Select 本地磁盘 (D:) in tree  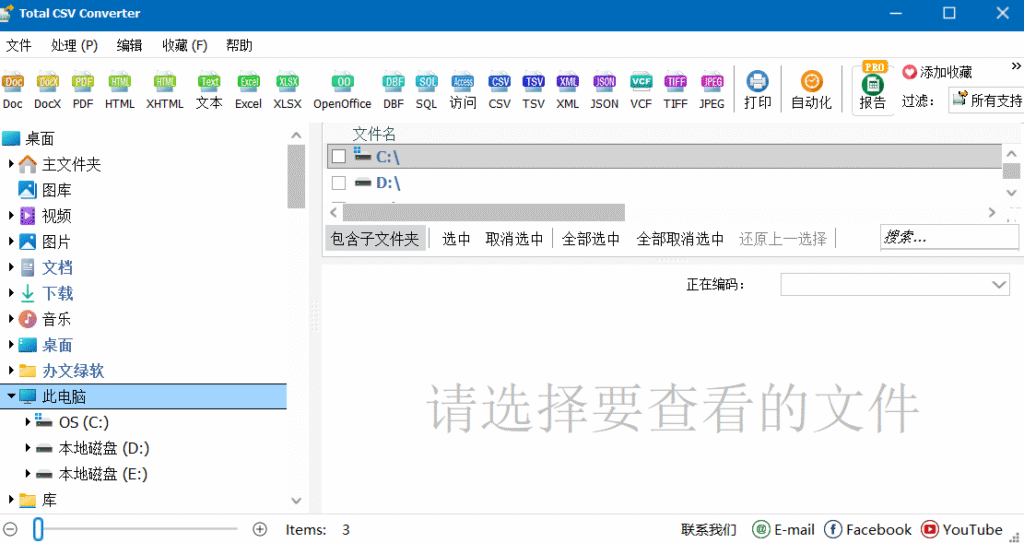(104, 448)
